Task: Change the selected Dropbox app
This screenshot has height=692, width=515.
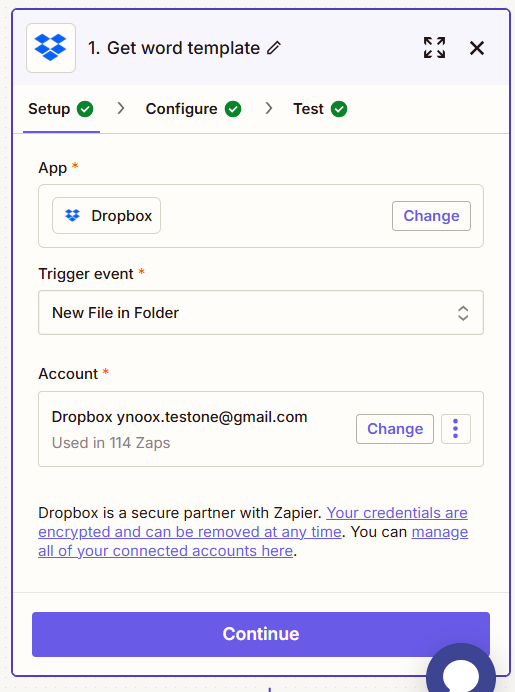Action: 431,216
